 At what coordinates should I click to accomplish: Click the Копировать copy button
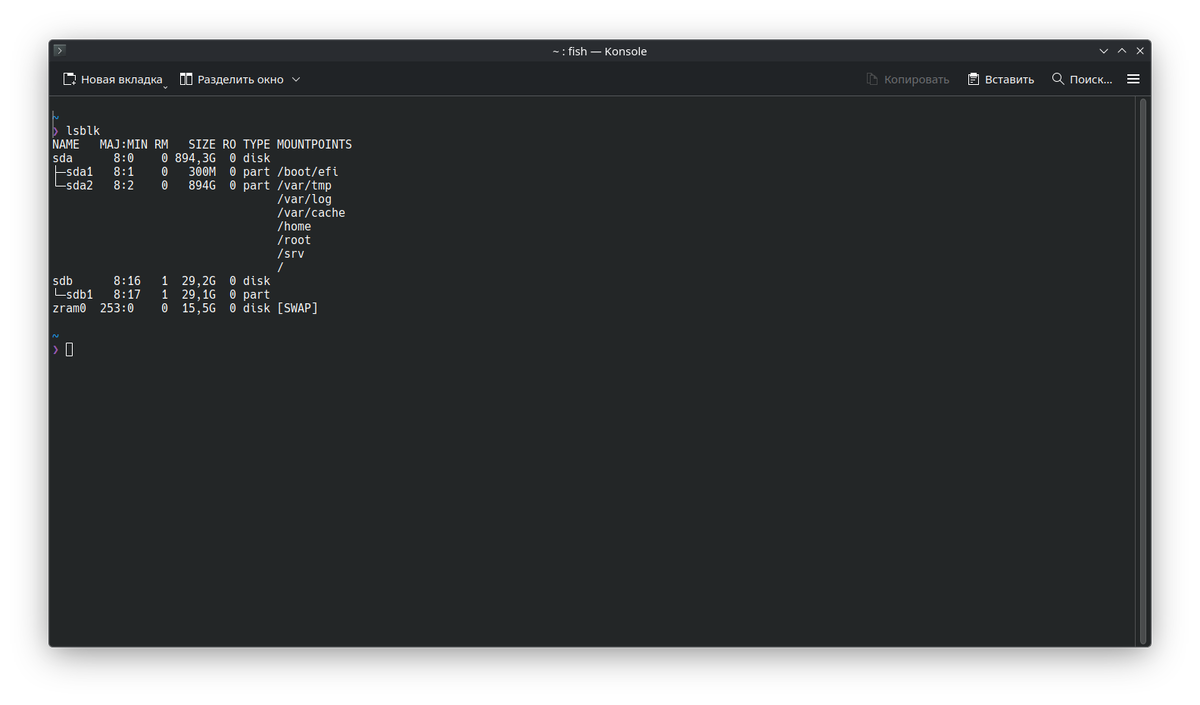click(908, 79)
